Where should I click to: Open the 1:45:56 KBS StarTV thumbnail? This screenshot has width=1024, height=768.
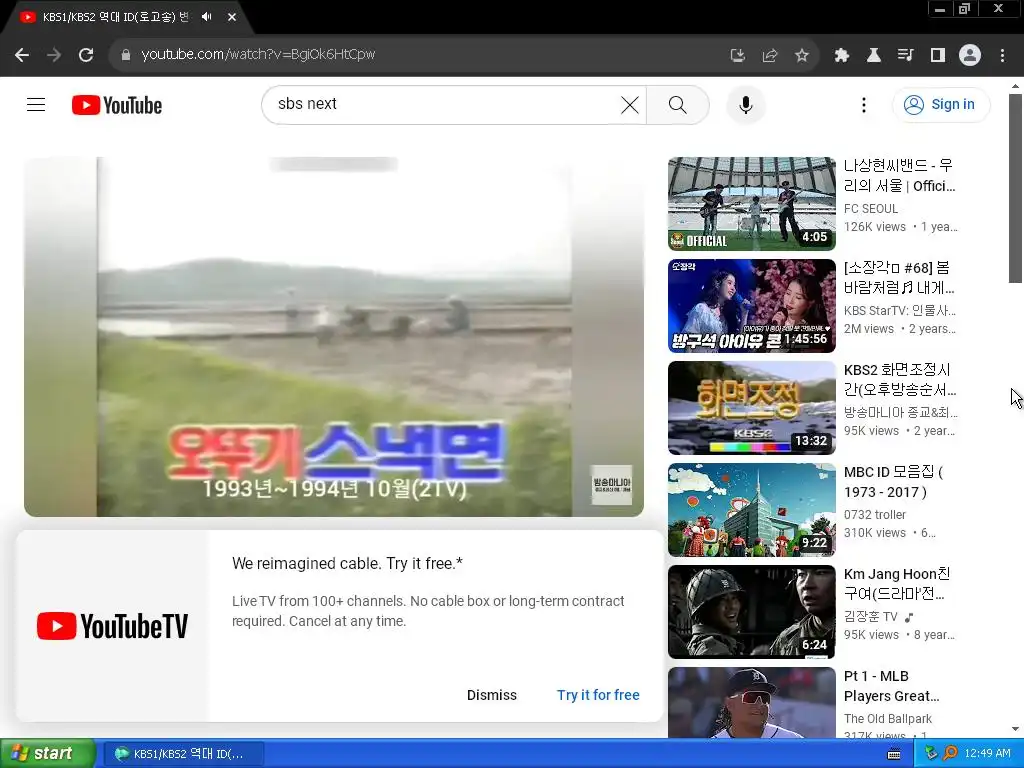click(752, 306)
